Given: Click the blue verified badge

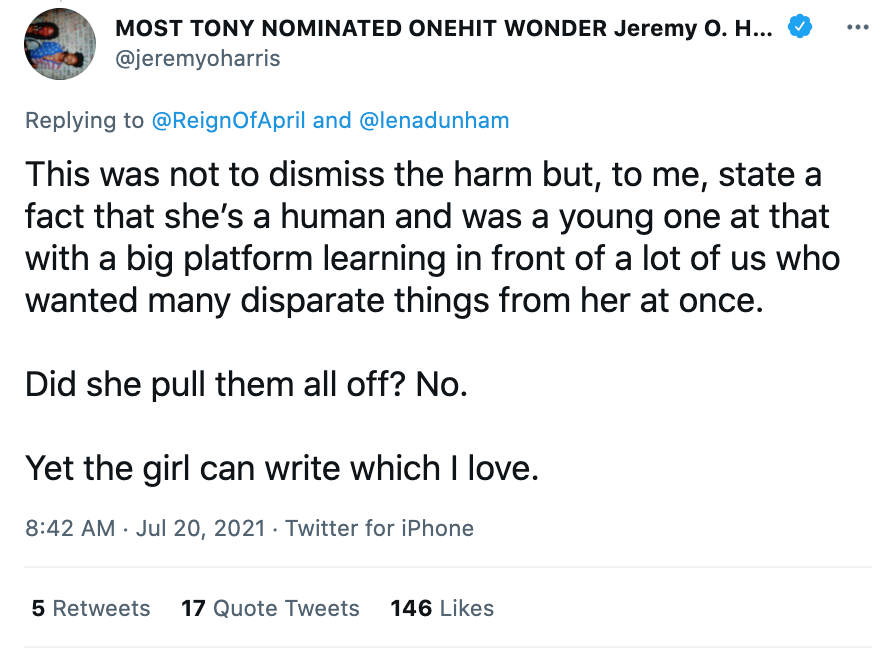Looking at the screenshot, I should click(798, 28).
